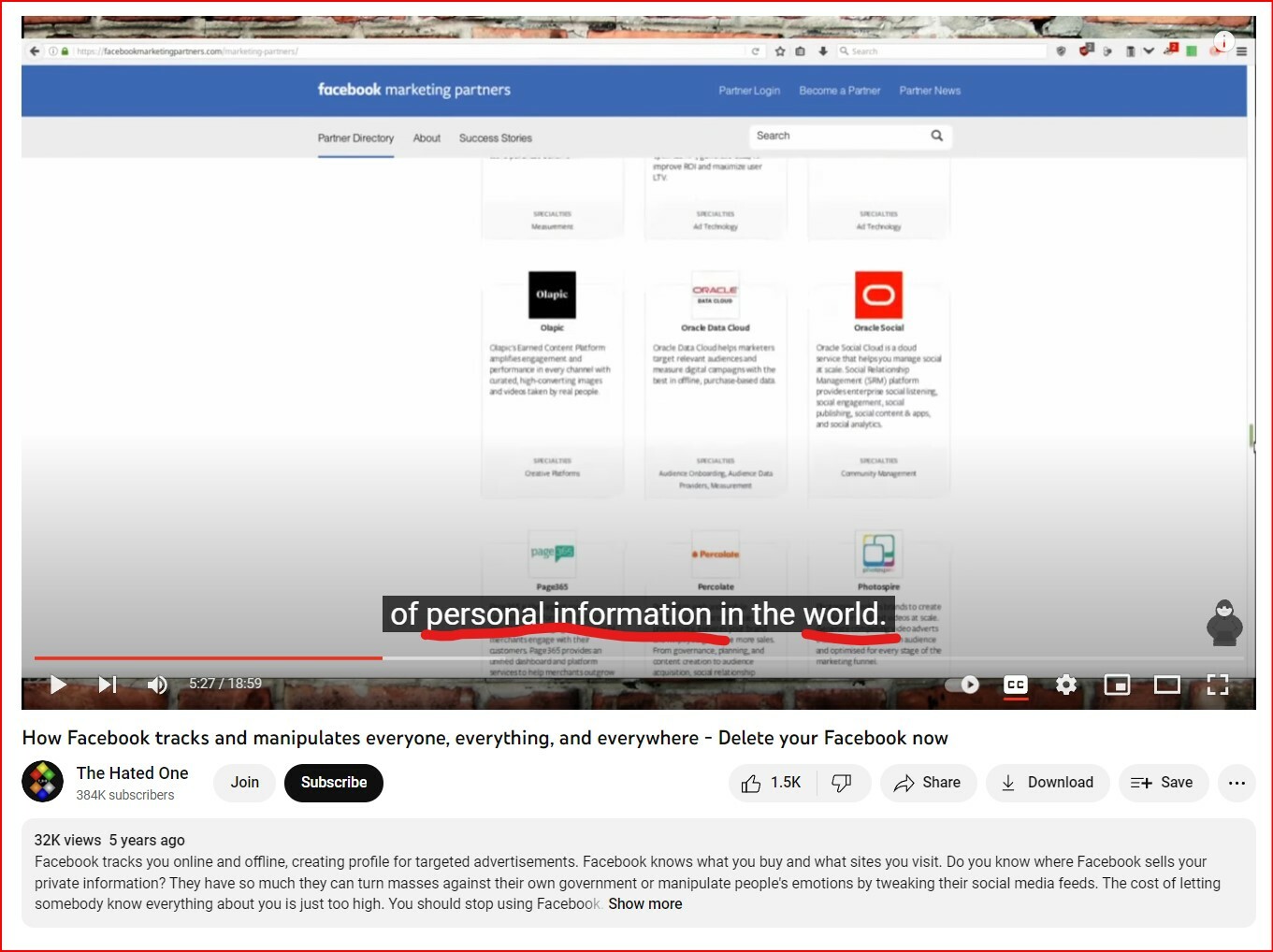The image size is (1273, 952).
Task: Click the 5:27 / 18:59 time display
Action: click(x=225, y=684)
